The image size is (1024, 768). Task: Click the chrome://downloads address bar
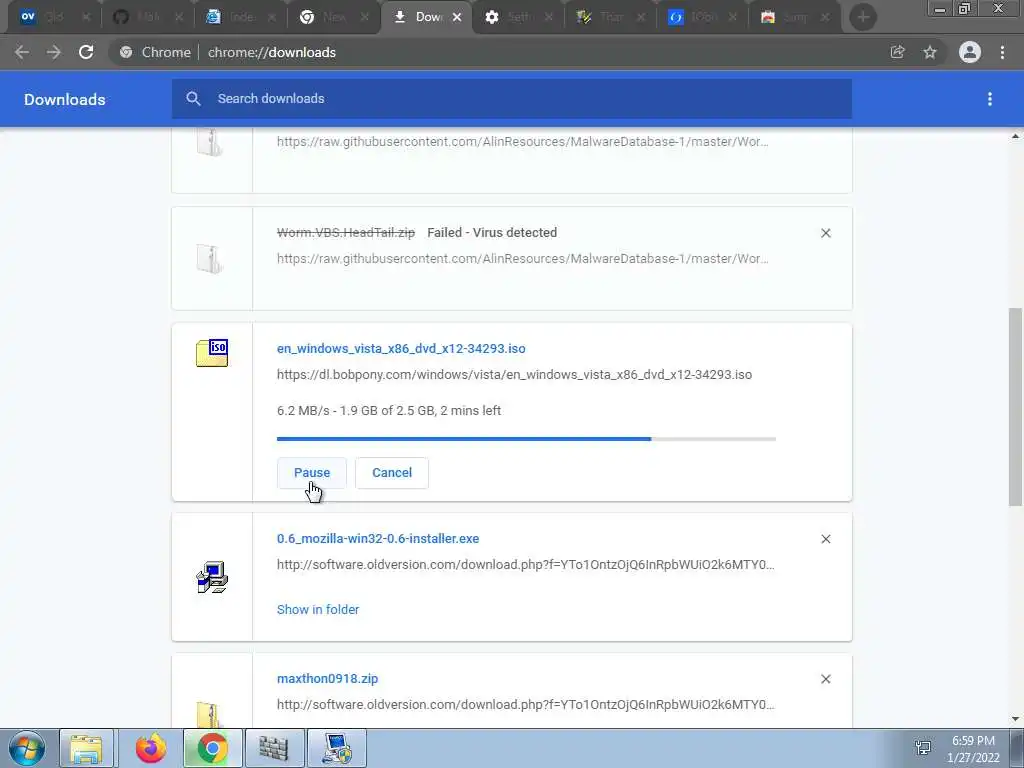(x=272, y=52)
